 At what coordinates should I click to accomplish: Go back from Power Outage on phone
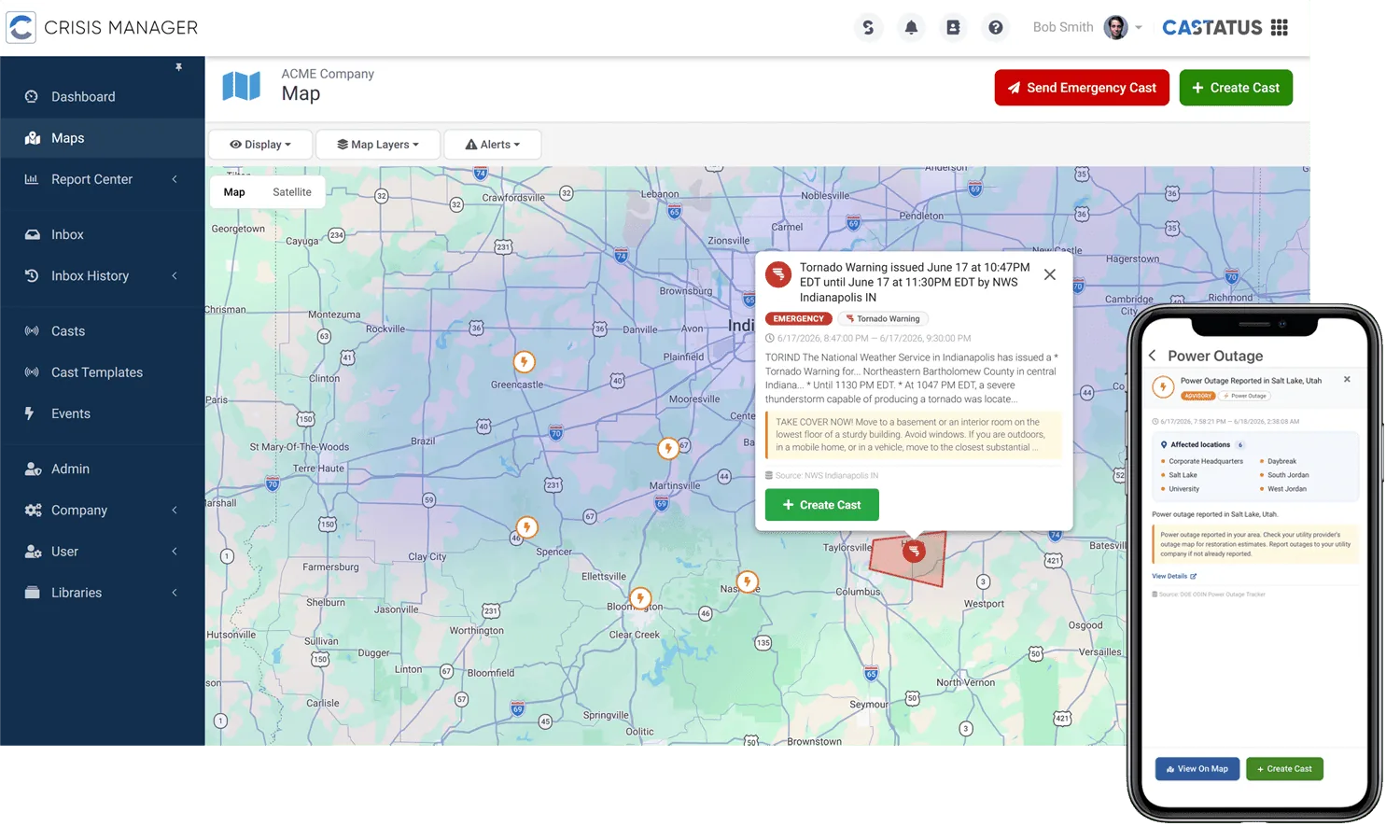[1153, 356]
